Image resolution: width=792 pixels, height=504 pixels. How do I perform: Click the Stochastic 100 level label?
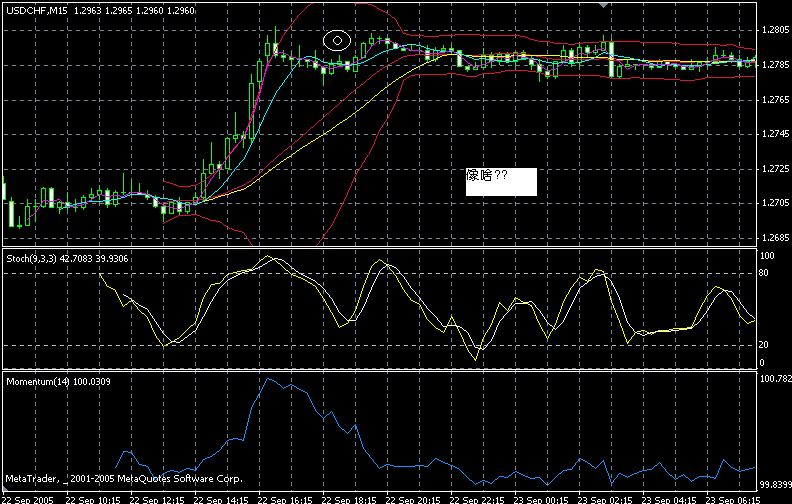click(x=767, y=256)
